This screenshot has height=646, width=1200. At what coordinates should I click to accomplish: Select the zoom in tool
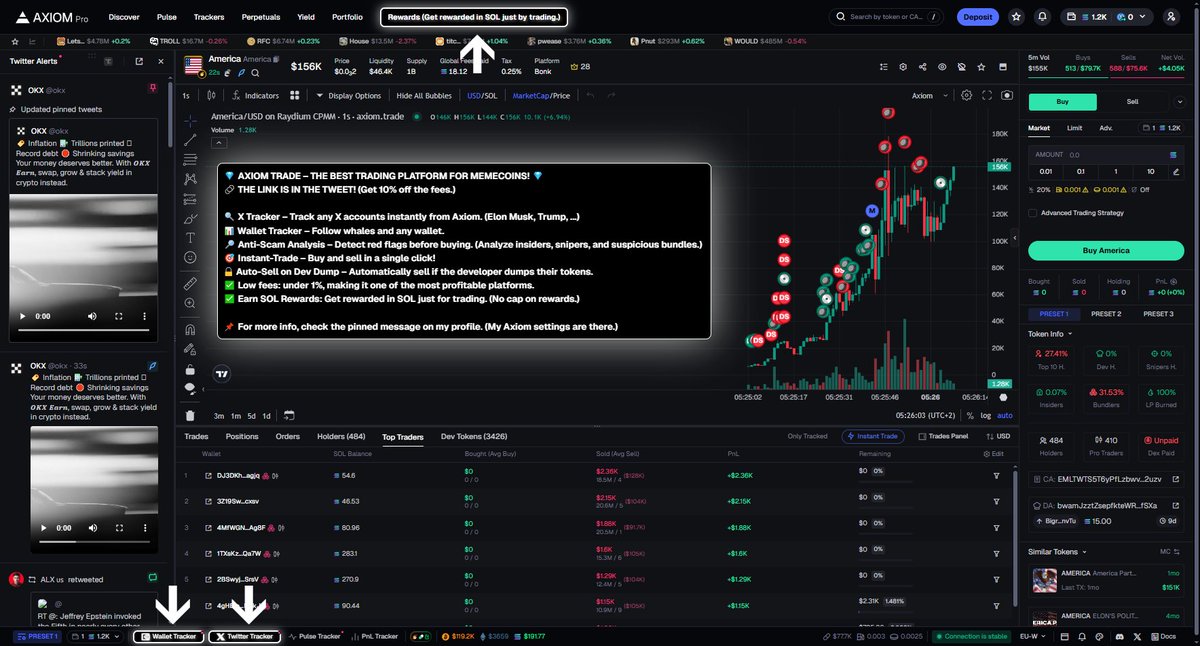(x=190, y=304)
